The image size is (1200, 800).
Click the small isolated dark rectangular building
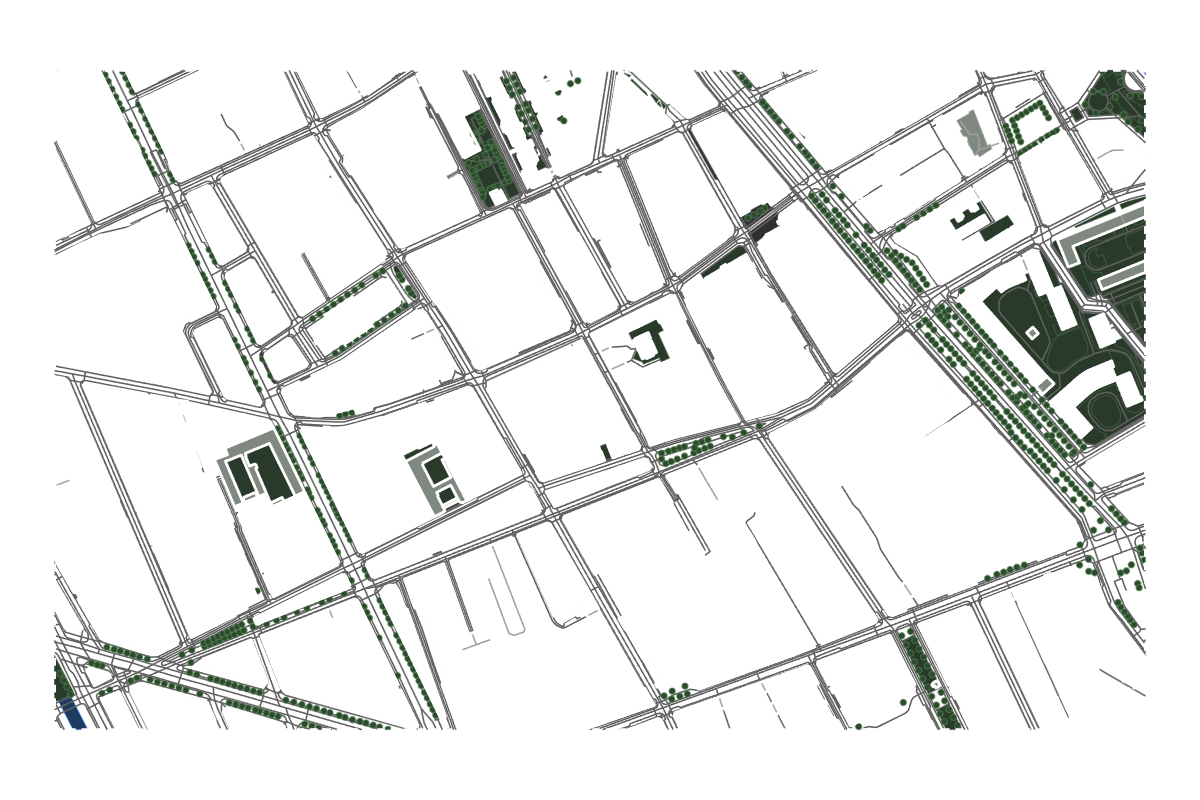[x=606, y=452]
